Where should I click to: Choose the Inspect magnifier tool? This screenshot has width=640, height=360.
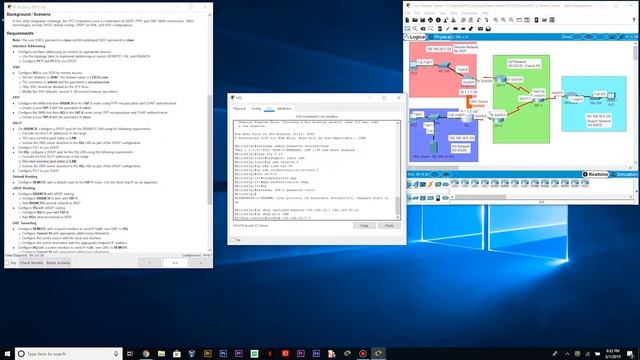click(x=415, y=29)
